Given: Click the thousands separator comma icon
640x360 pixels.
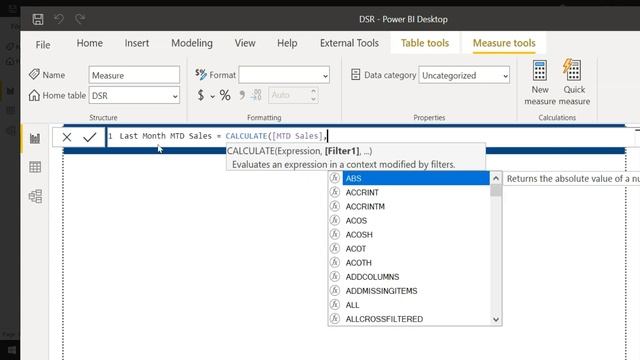Looking at the screenshot, I should (242, 96).
